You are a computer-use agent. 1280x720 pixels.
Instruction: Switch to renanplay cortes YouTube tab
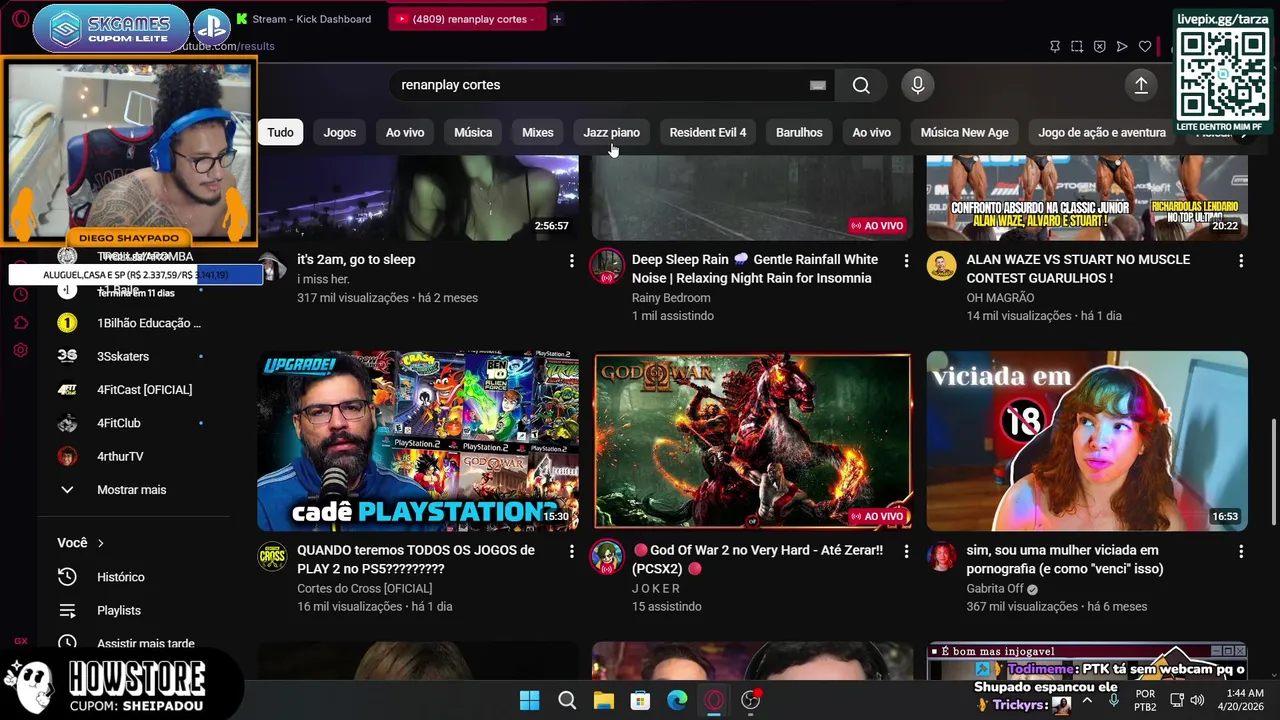[466, 19]
